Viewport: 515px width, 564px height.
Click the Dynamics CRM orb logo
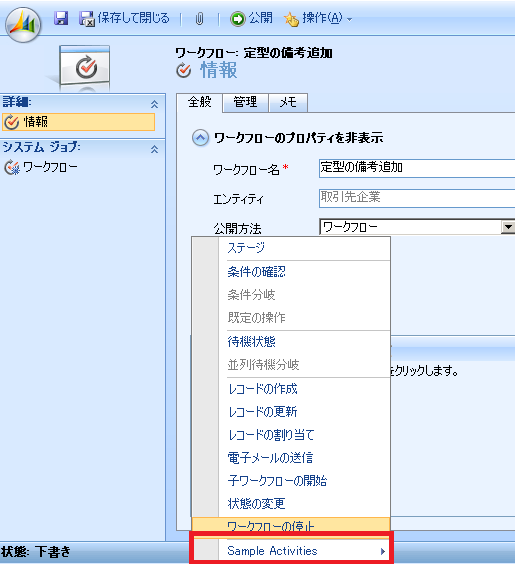(23, 24)
